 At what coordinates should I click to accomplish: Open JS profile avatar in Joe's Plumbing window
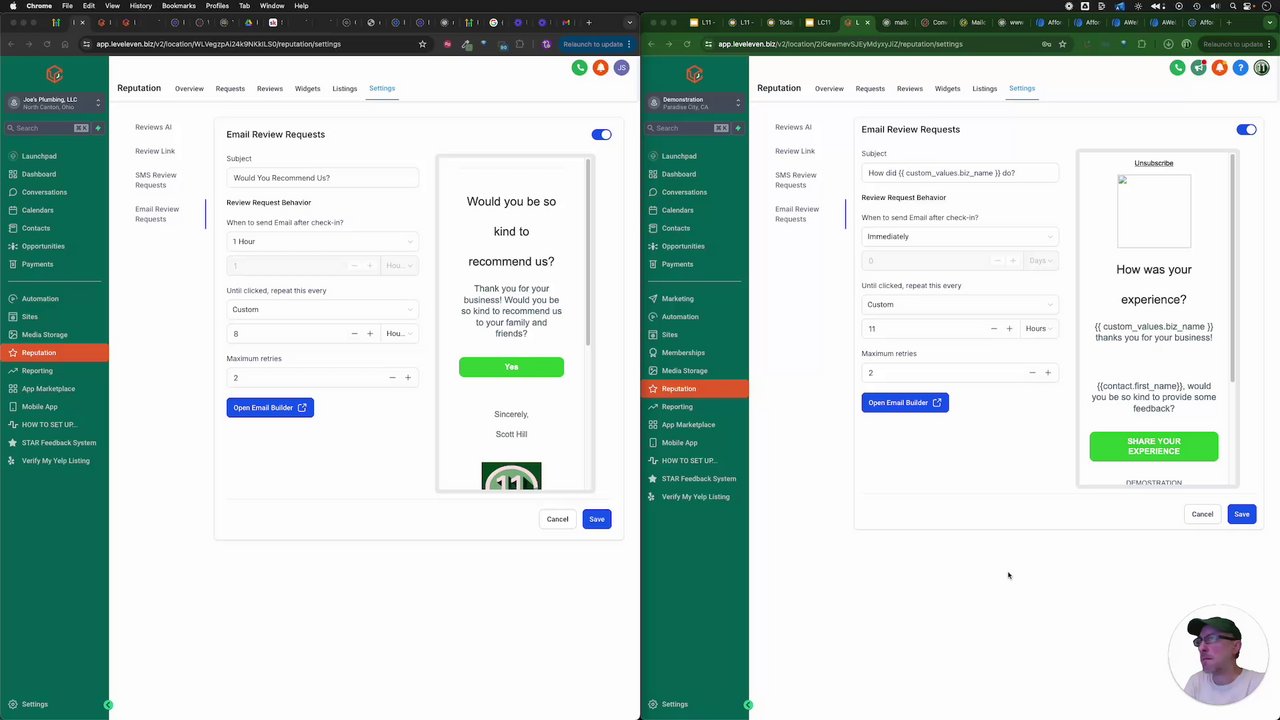pyautogui.click(x=622, y=68)
